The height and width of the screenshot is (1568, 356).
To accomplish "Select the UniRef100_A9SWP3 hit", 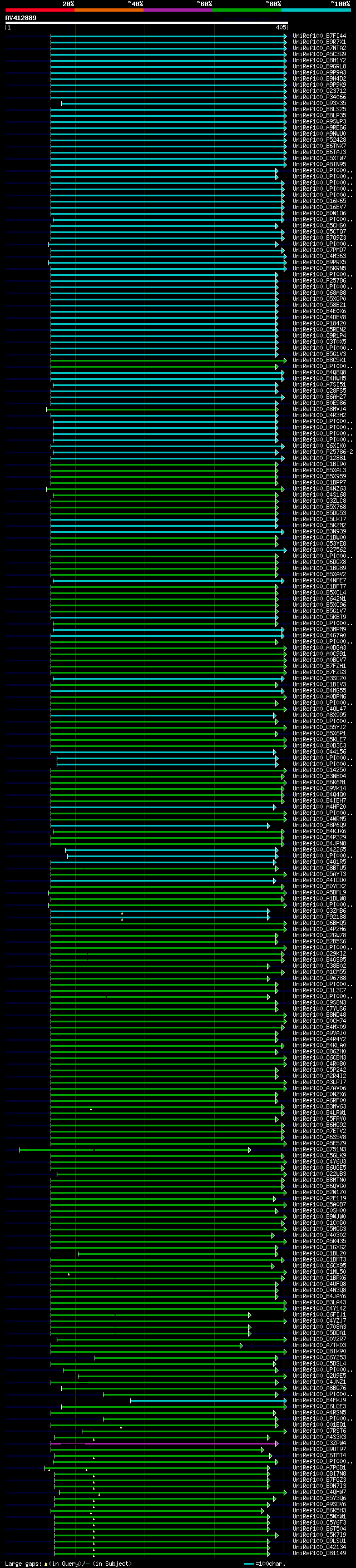I will 319,122.
